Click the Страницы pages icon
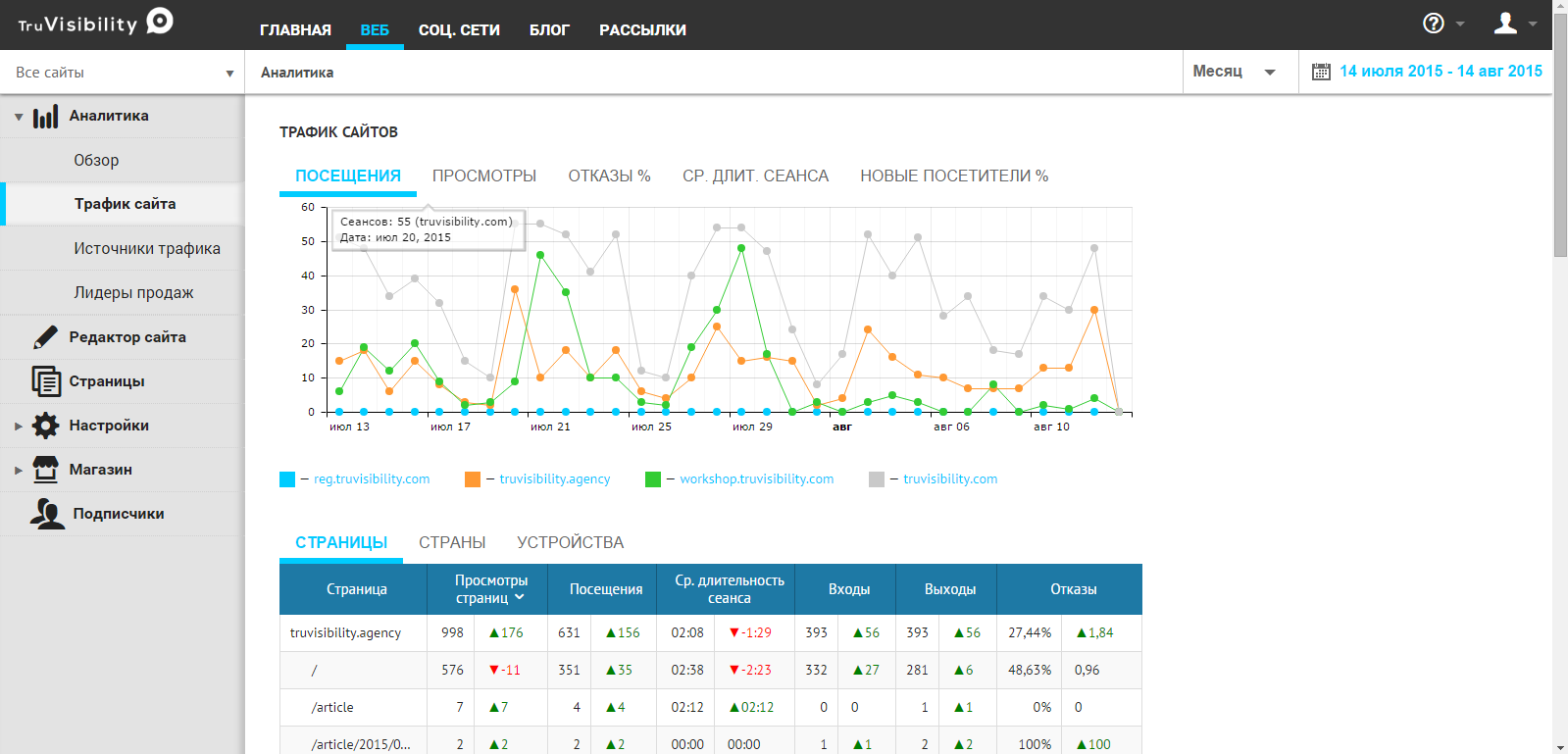 pyautogui.click(x=45, y=381)
